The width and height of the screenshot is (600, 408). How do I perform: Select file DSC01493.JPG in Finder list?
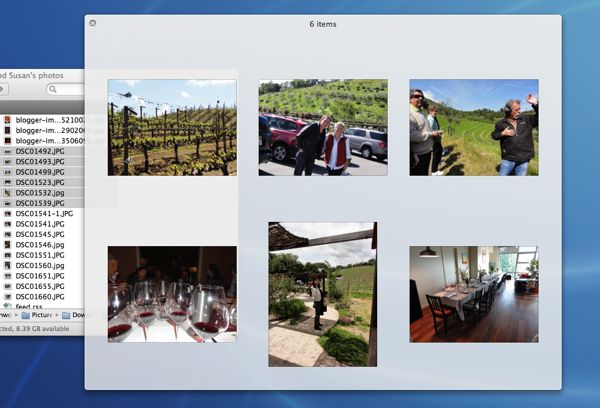point(40,162)
